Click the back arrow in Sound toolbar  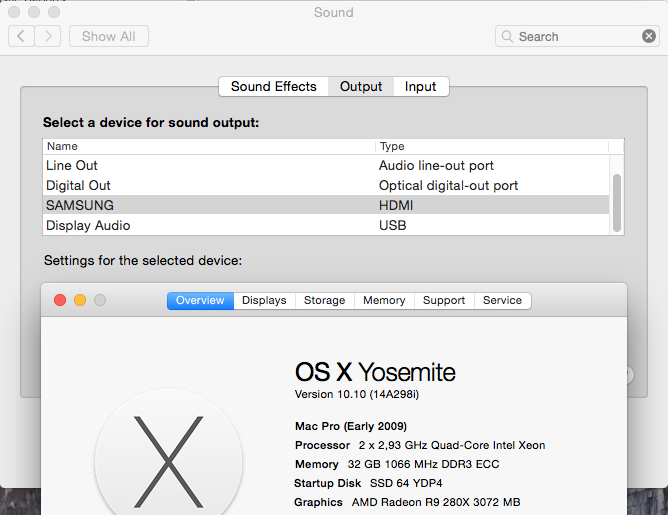tap(21, 36)
